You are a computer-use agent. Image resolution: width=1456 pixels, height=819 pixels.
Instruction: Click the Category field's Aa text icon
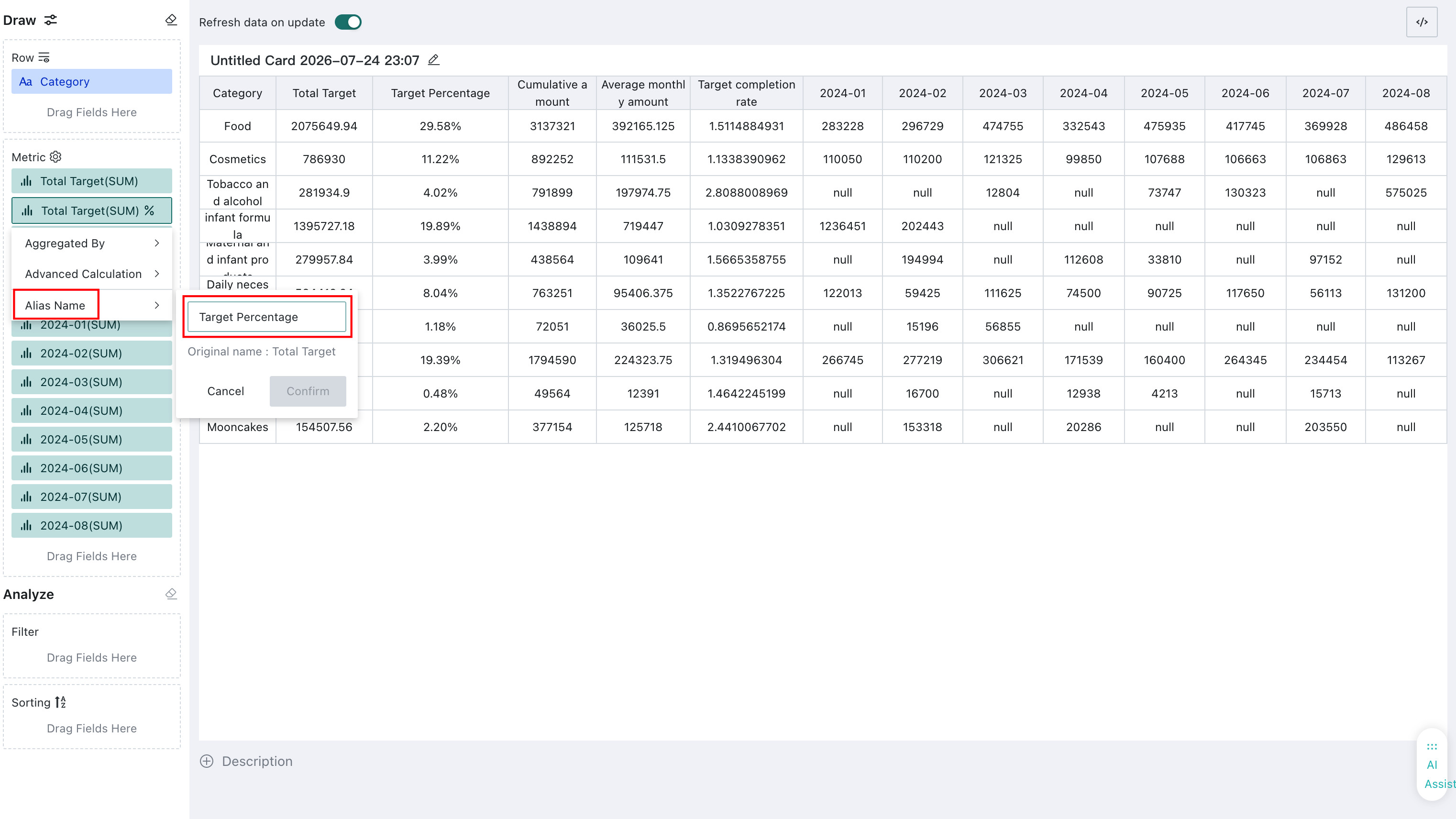pos(25,81)
